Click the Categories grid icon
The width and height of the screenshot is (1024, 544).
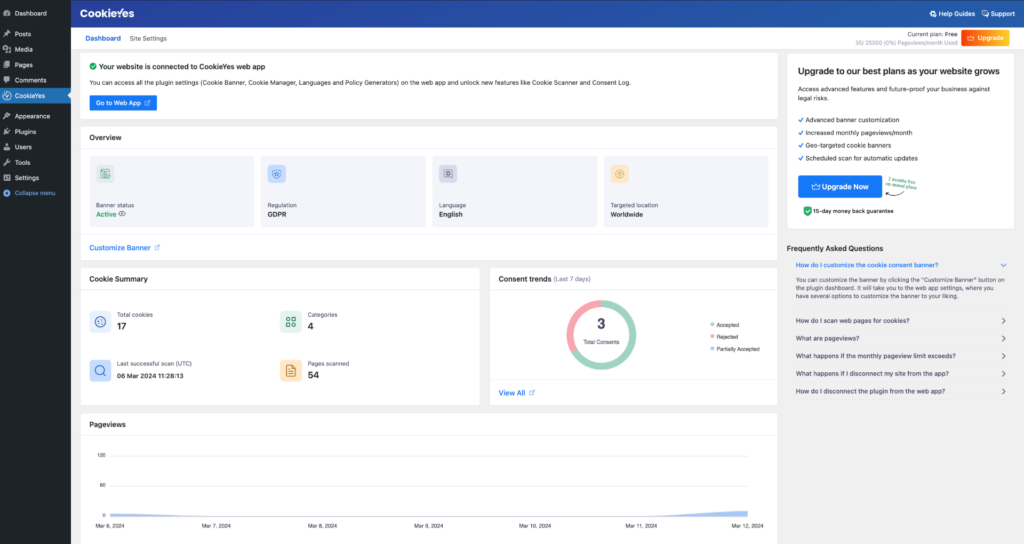tap(290, 321)
